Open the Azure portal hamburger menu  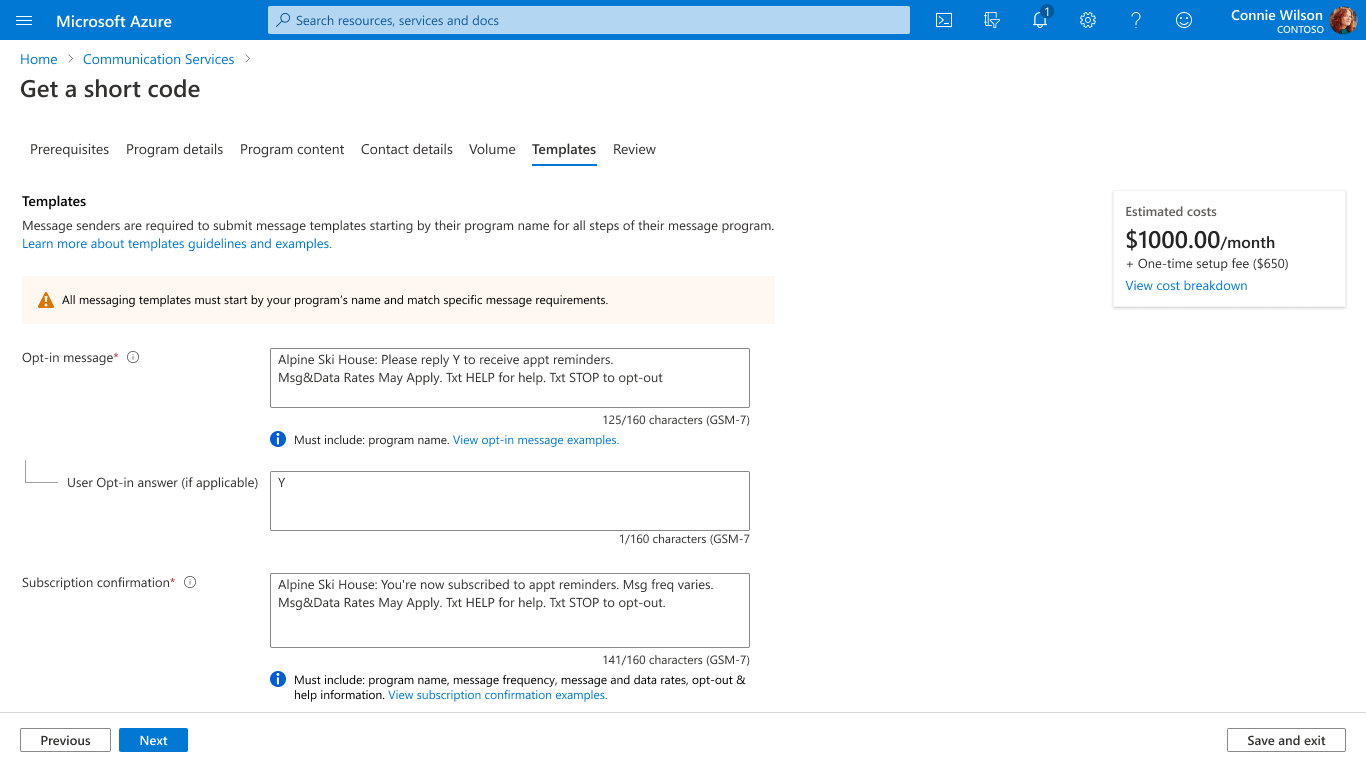(x=24, y=20)
